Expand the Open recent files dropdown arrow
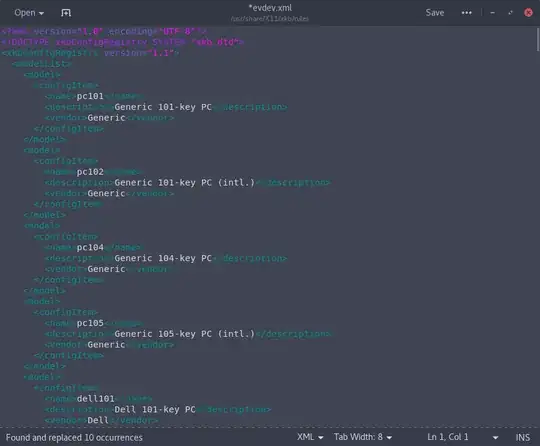Viewport: 540px width, 446px height. [x=42, y=13]
